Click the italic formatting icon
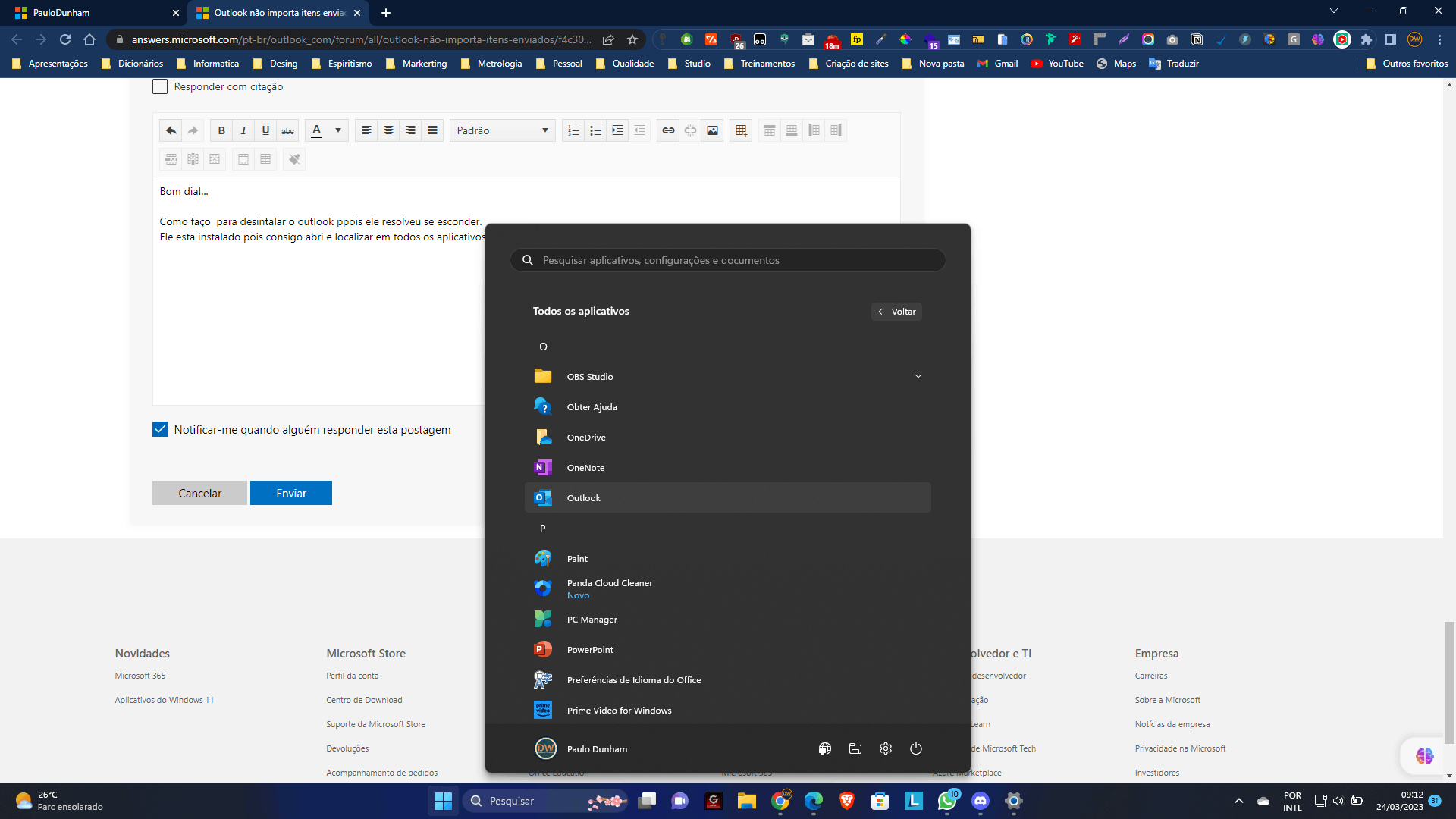Viewport: 1456px width, 819px height. pyautogui.click(x=243, y=130)
